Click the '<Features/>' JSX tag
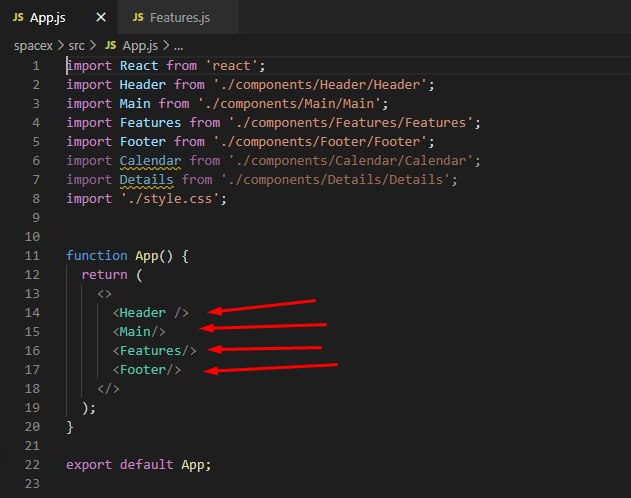This screenshot has width=631, height=498. pos(155,350)
